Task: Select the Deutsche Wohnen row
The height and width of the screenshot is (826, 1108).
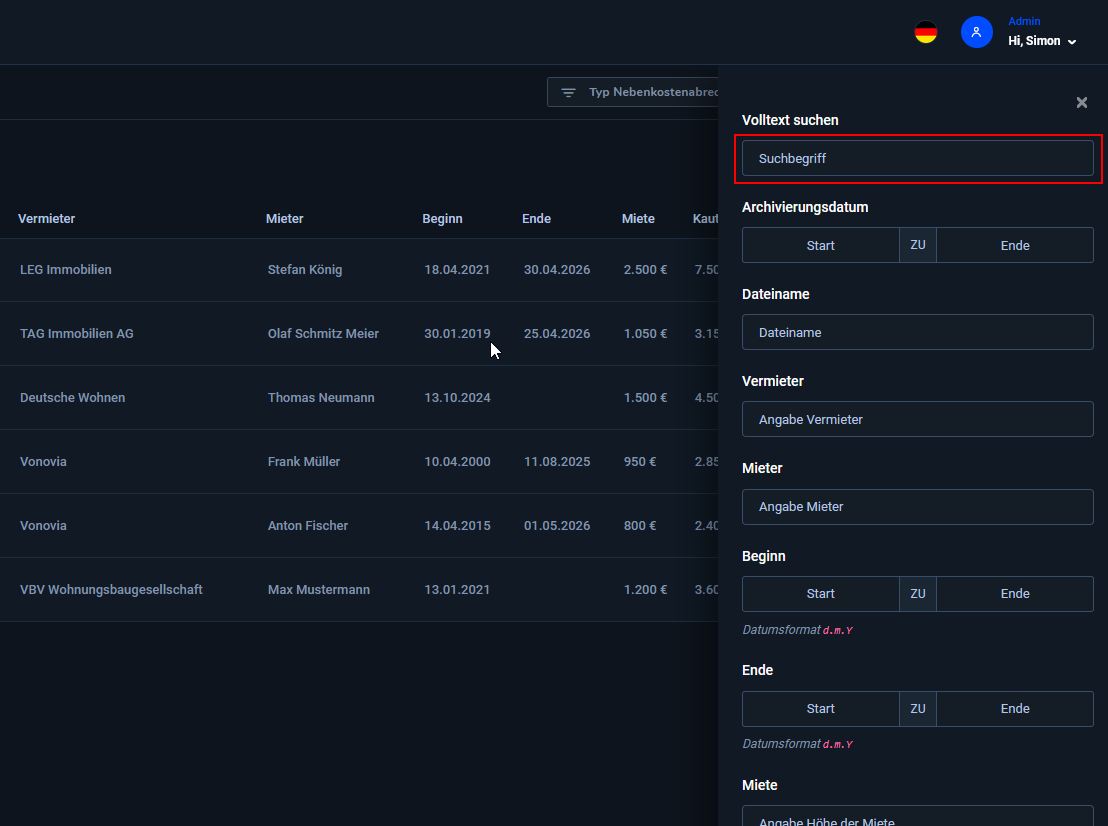Action: [359, 398]
